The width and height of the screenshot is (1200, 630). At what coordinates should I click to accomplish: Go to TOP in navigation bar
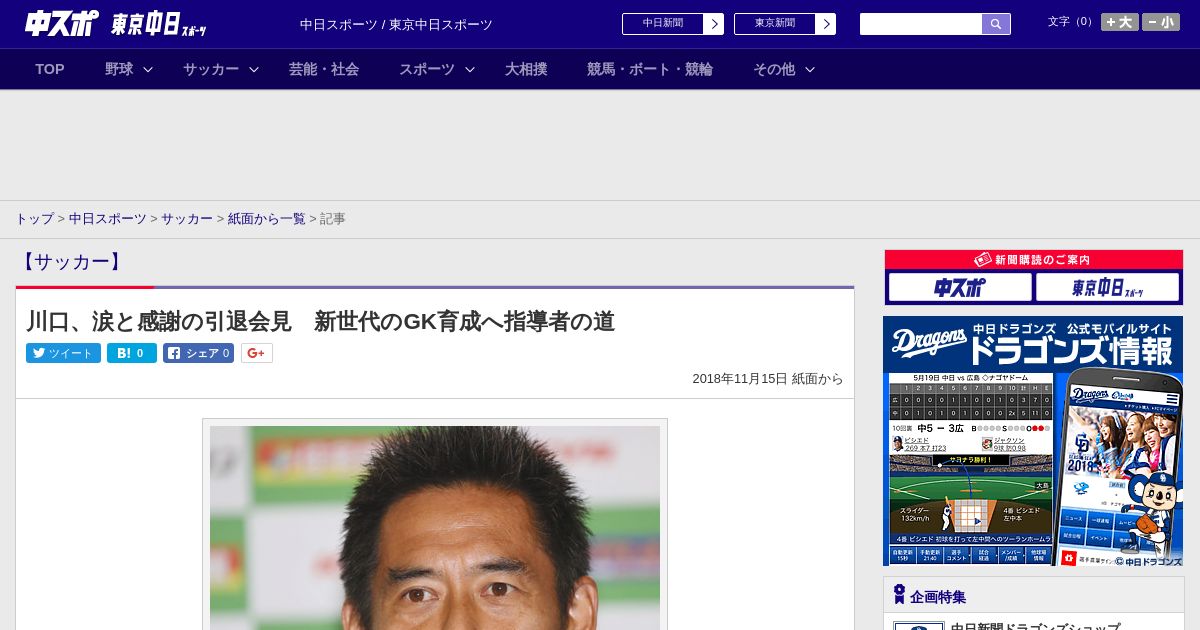click(x=50, y=69)
